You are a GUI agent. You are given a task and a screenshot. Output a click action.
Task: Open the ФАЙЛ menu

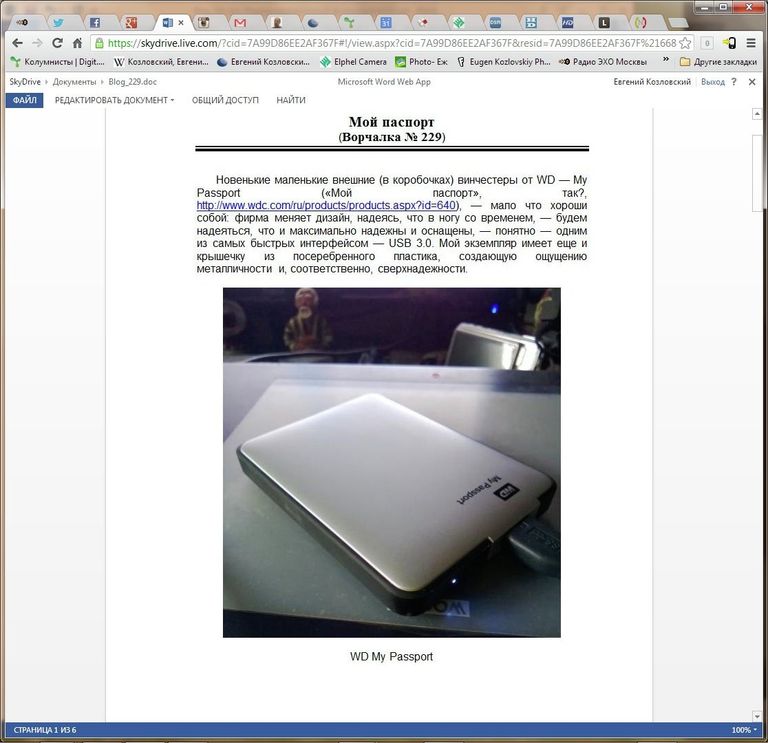pyautogui.click(x=24, y=100)
